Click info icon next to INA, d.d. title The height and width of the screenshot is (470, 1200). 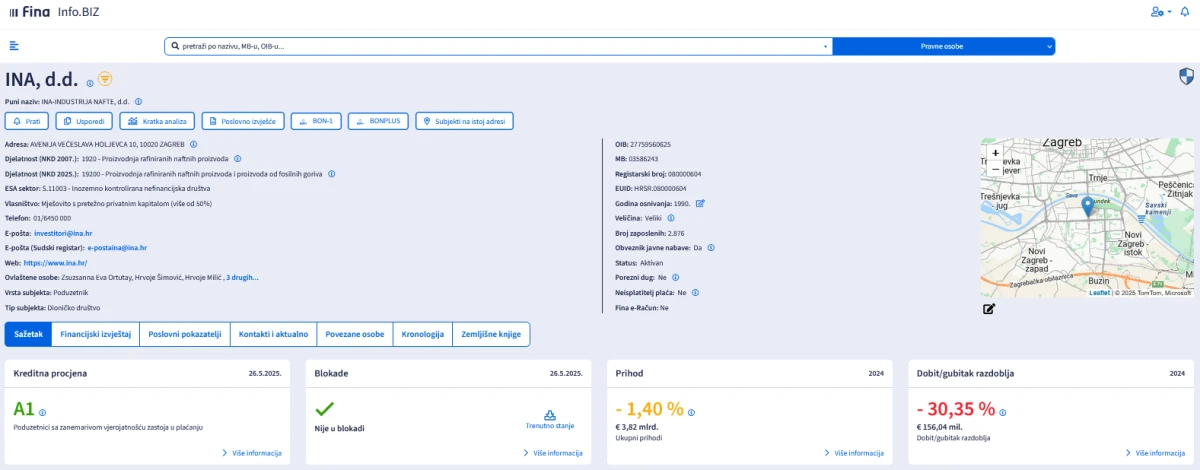[90, 83]
